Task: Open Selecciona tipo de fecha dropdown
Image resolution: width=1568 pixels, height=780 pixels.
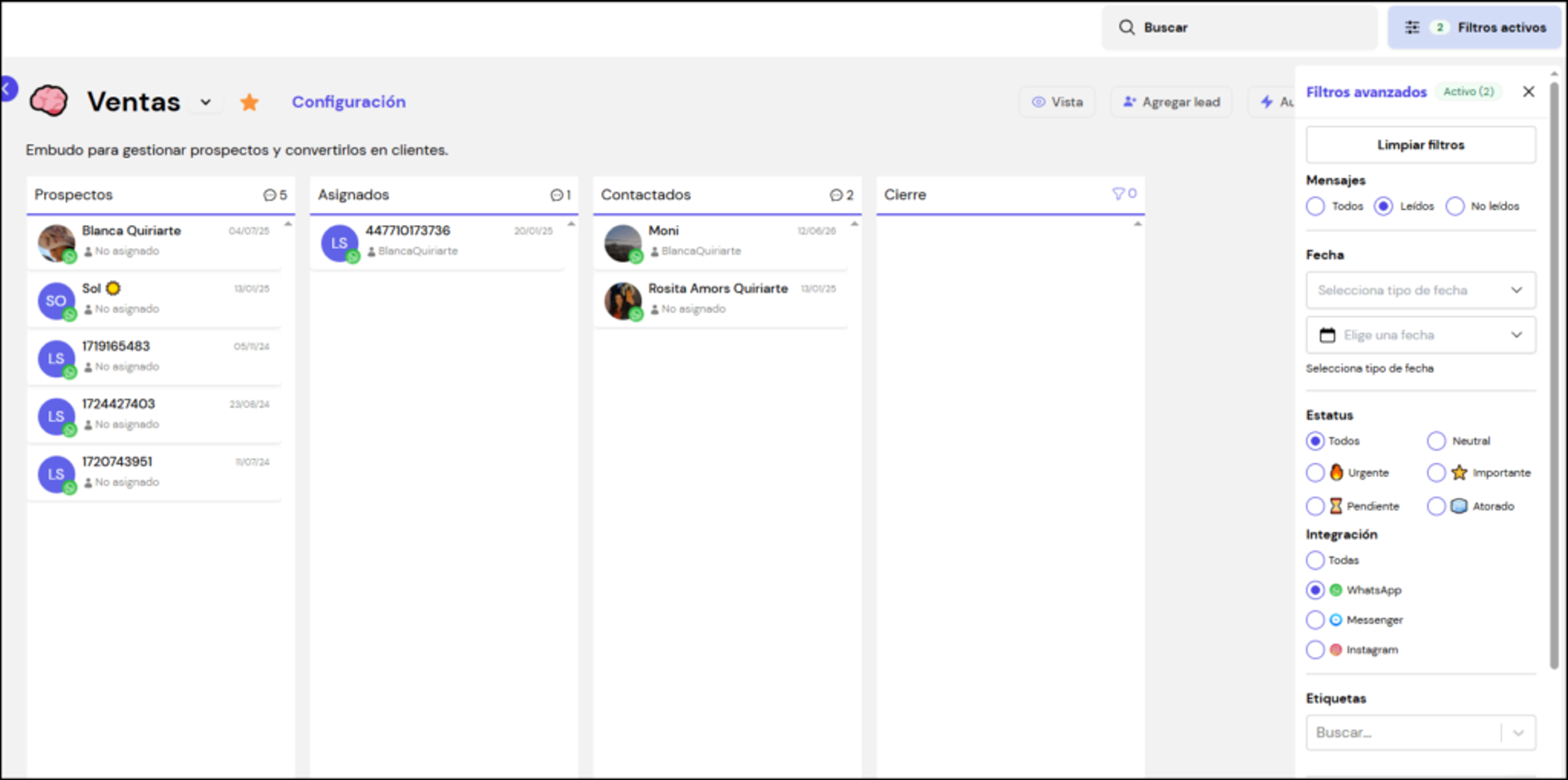Action: click(x=1421, y=291)
